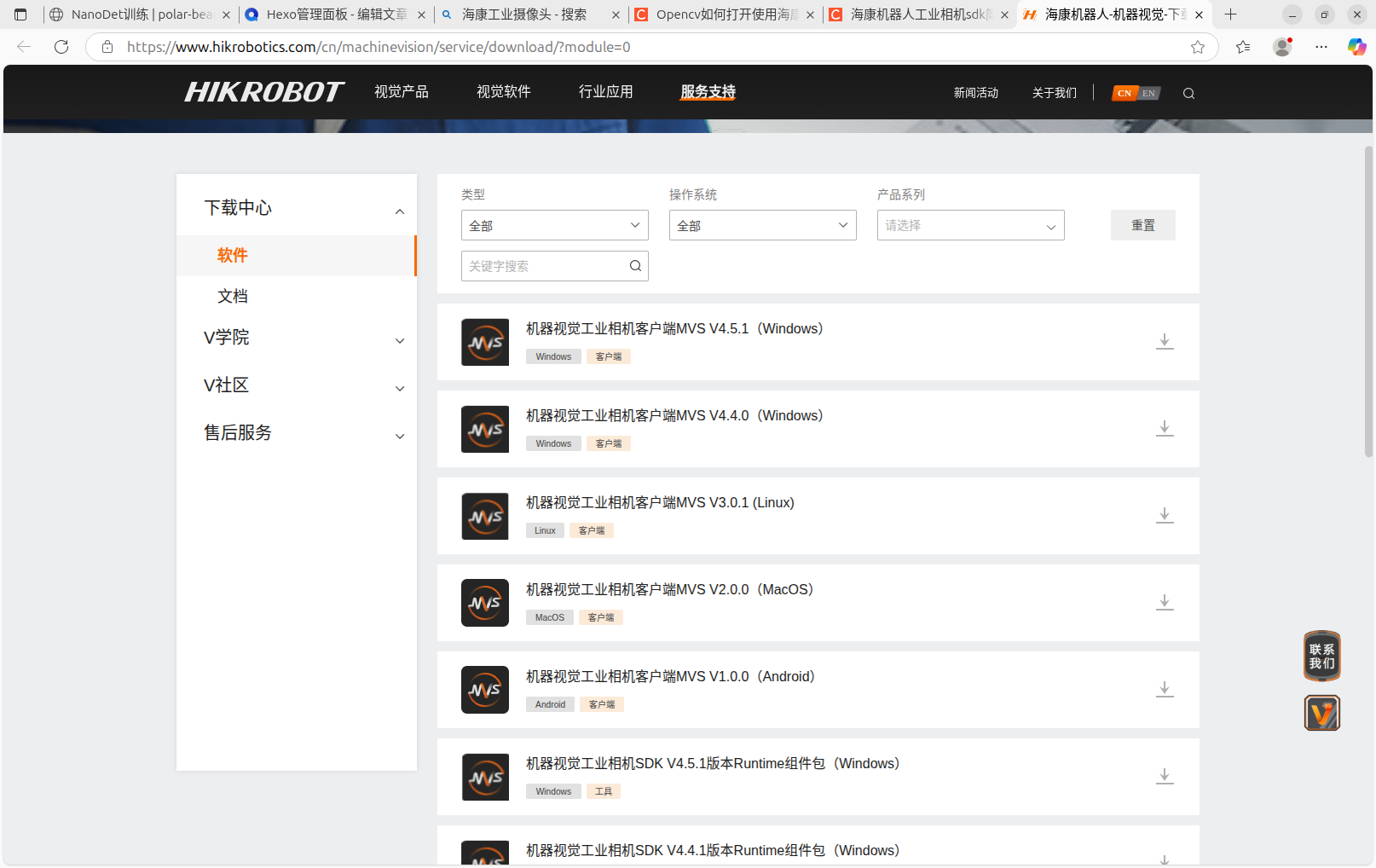Download MVS V3.0.1 Linux via download icon

[x=1165, y=515]
